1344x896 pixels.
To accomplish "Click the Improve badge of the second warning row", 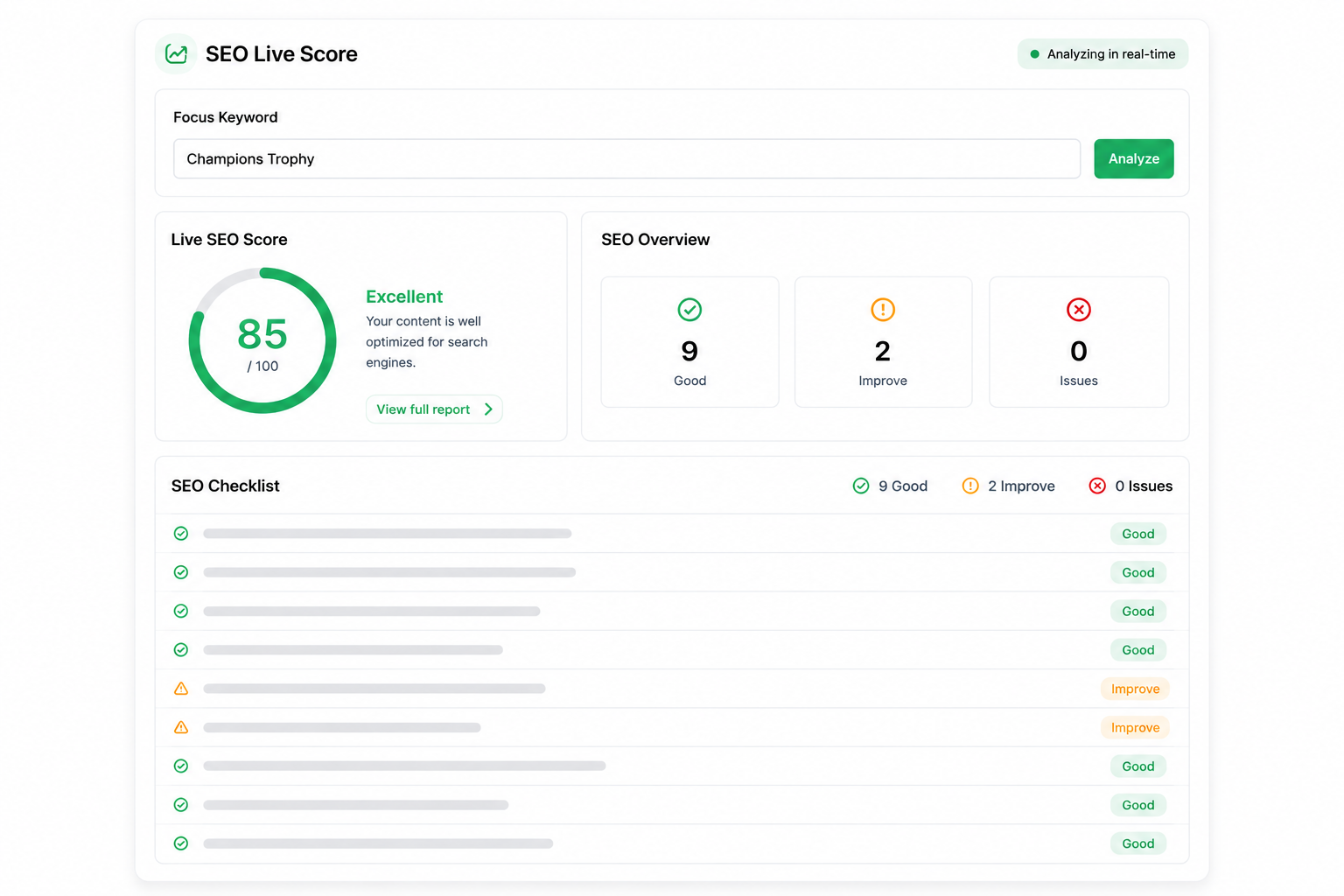I will click(1135, 727).
